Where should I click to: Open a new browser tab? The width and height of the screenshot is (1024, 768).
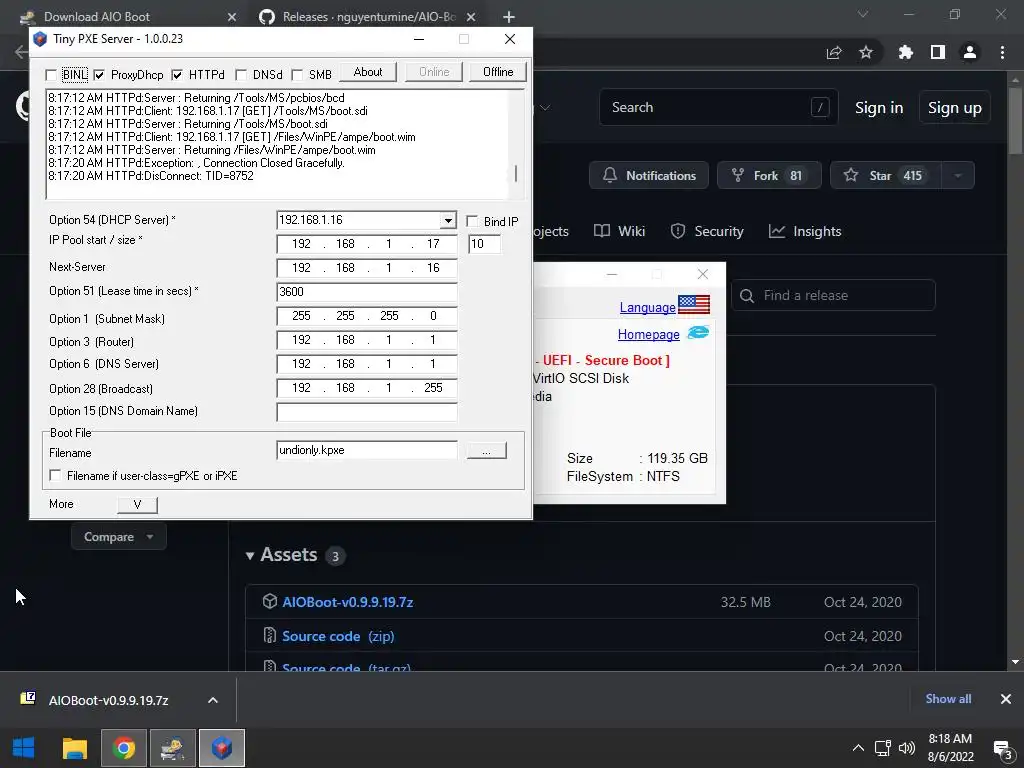[x=509, y=17]
